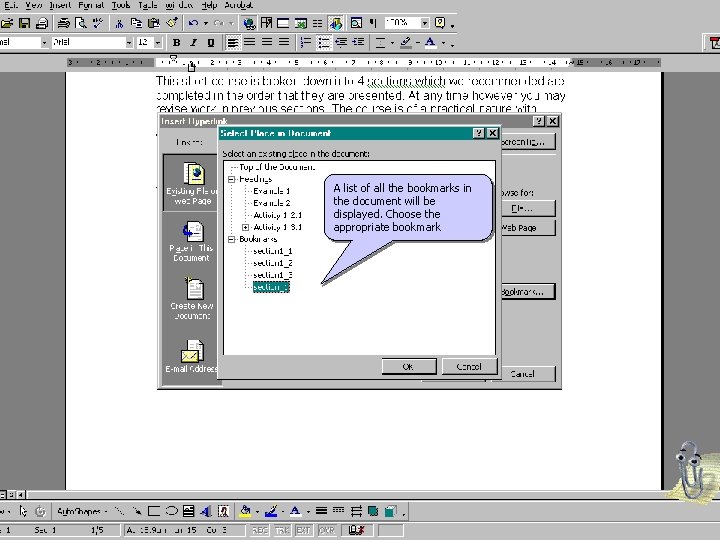Open the Font name dropdown arrow
Screen dimensions: 720x540
tap(129, 43)
